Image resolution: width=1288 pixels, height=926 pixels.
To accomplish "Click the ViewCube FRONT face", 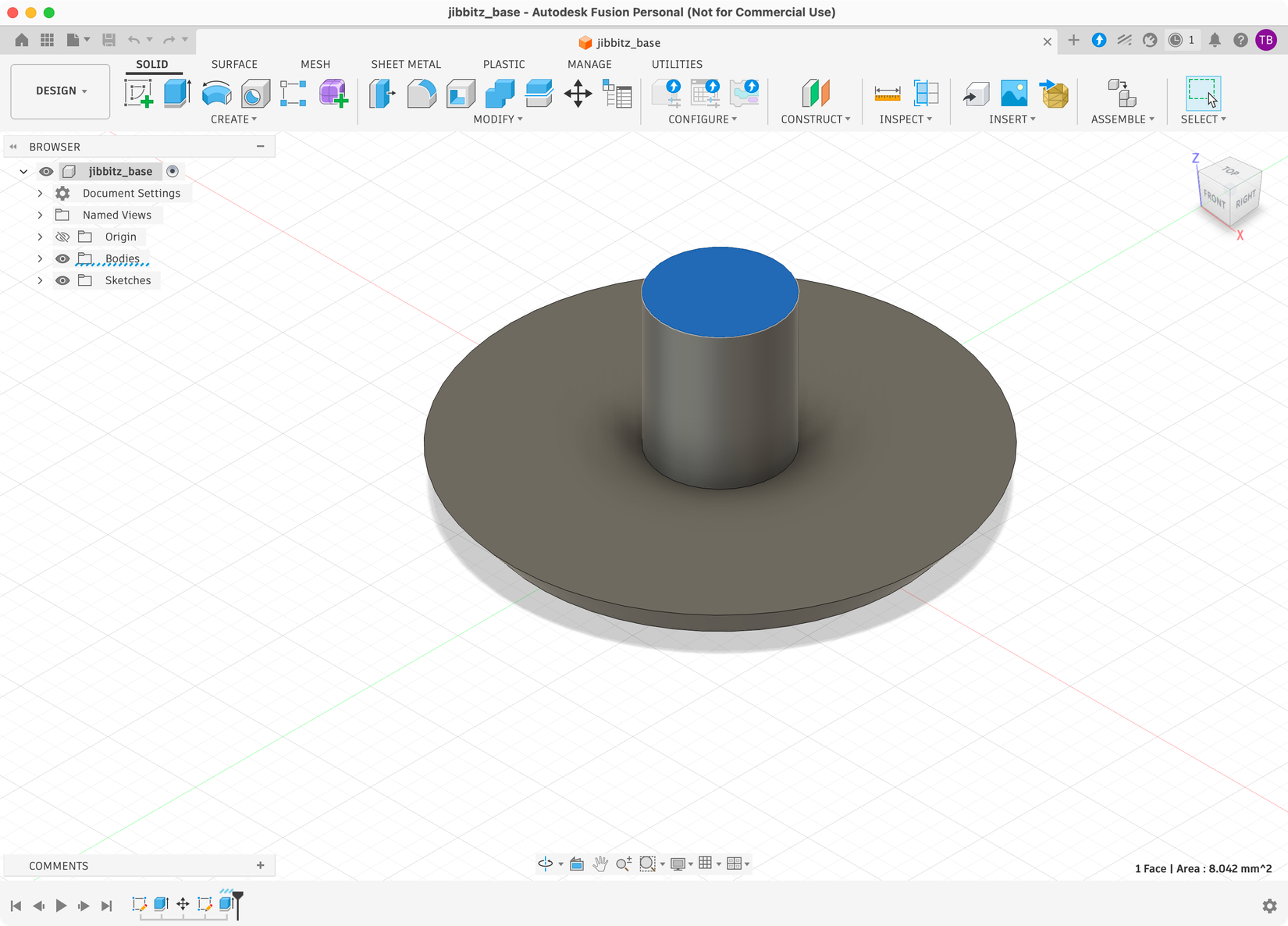I will pyautogui.click(x=1214, y=198).
